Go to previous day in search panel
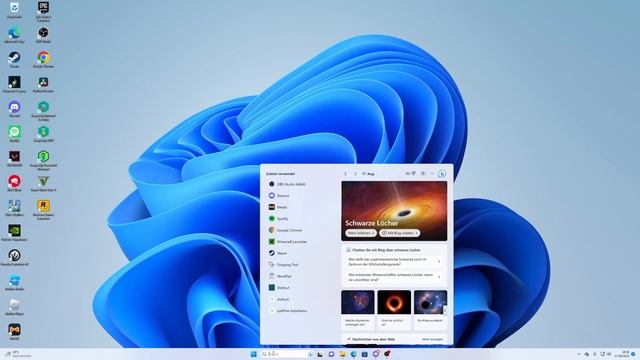640x360 pixels. click(x=345, y=174)
